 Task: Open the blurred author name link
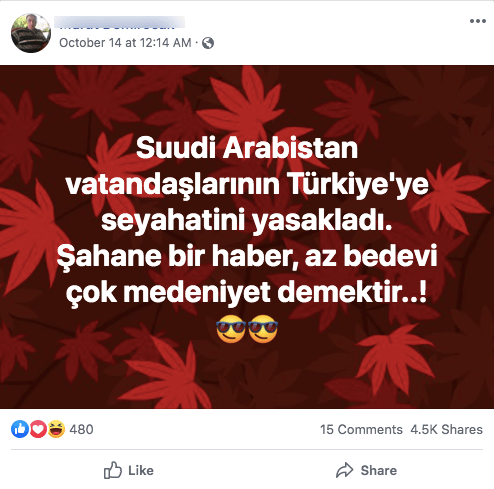(x=119, y=22)
